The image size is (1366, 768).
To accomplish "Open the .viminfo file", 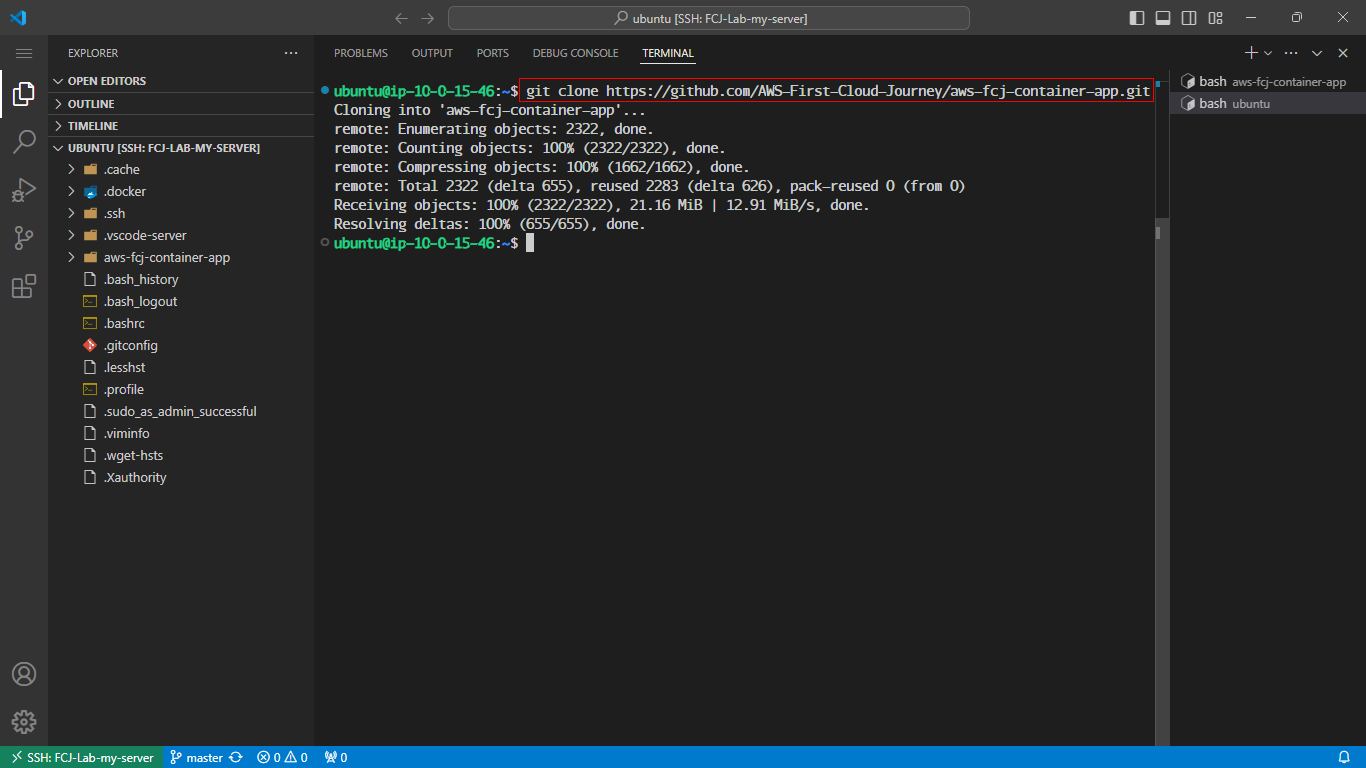I will click(x=181, y=433).
